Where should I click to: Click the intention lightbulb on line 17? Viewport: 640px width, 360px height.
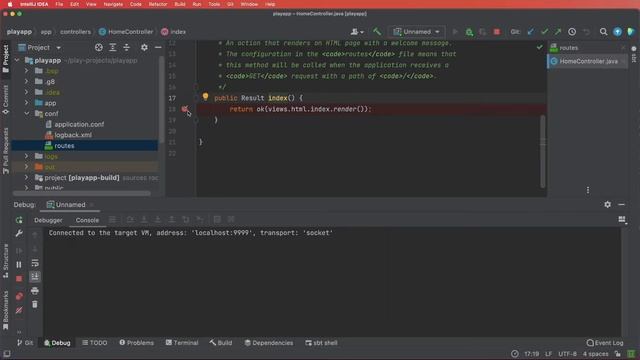click(205, 97)
